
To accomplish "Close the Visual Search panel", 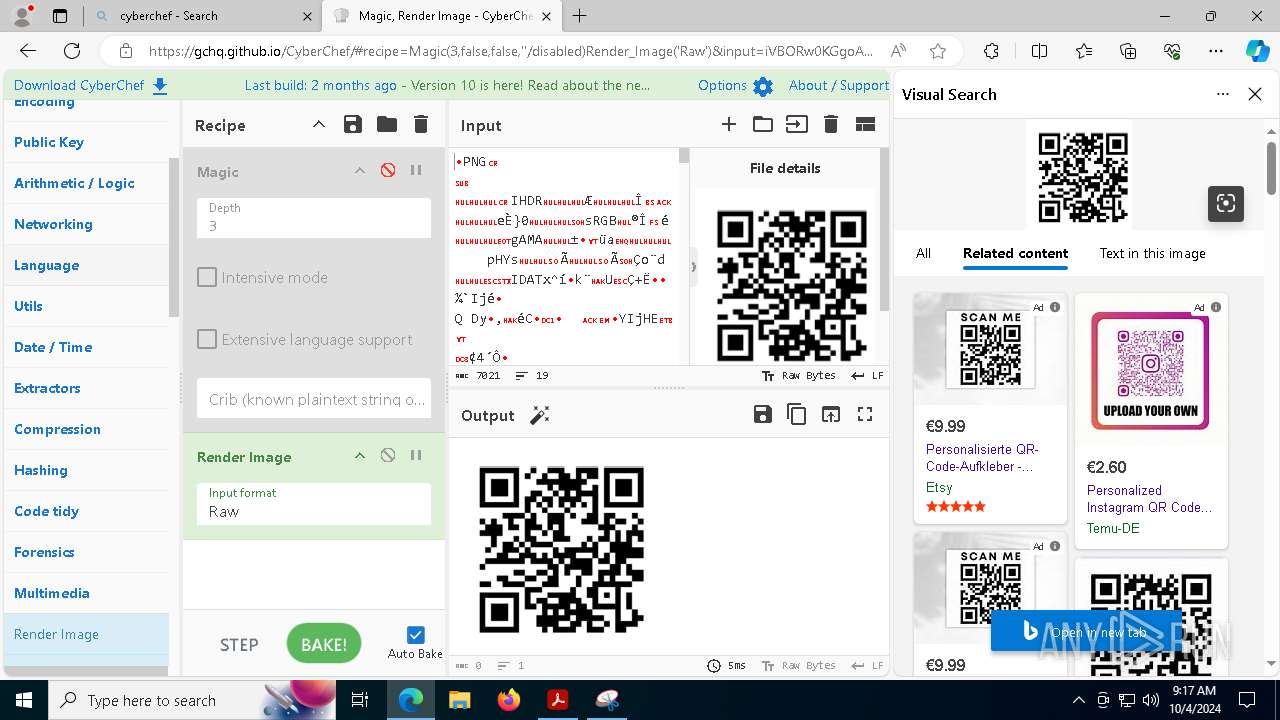I will (x=1255, y=94).
